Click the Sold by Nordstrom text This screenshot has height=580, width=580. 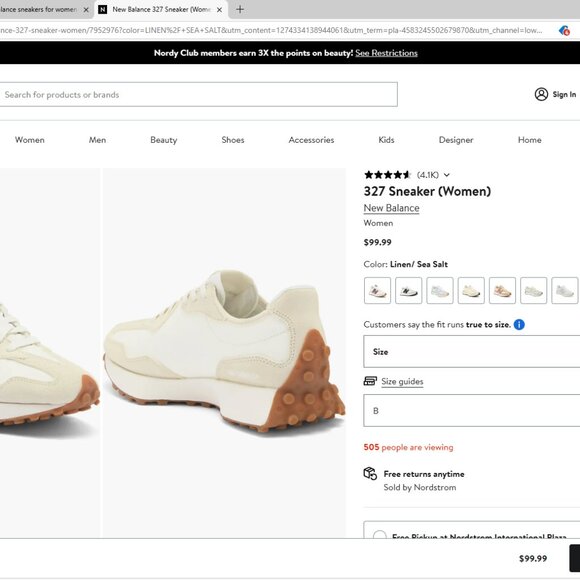click(420, 488)
